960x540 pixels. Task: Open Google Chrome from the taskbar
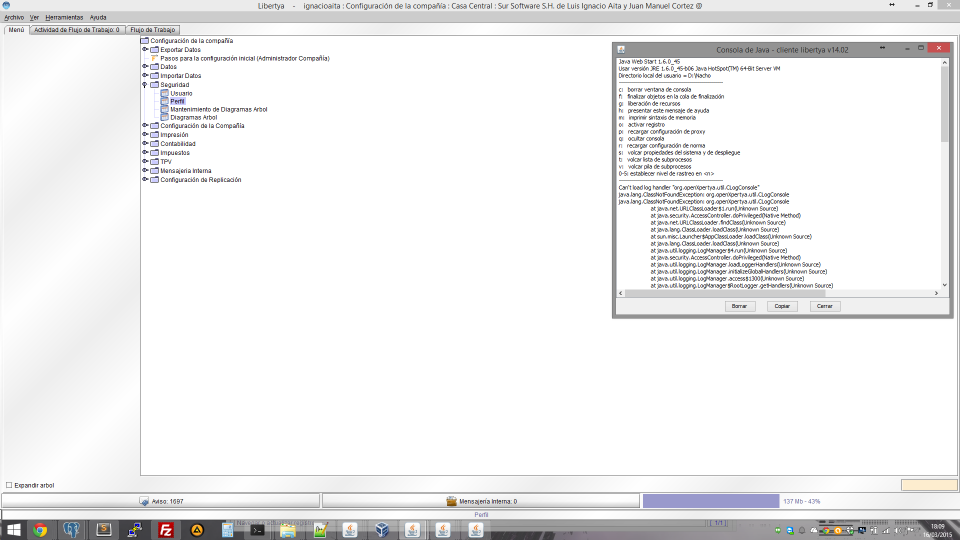40,530
